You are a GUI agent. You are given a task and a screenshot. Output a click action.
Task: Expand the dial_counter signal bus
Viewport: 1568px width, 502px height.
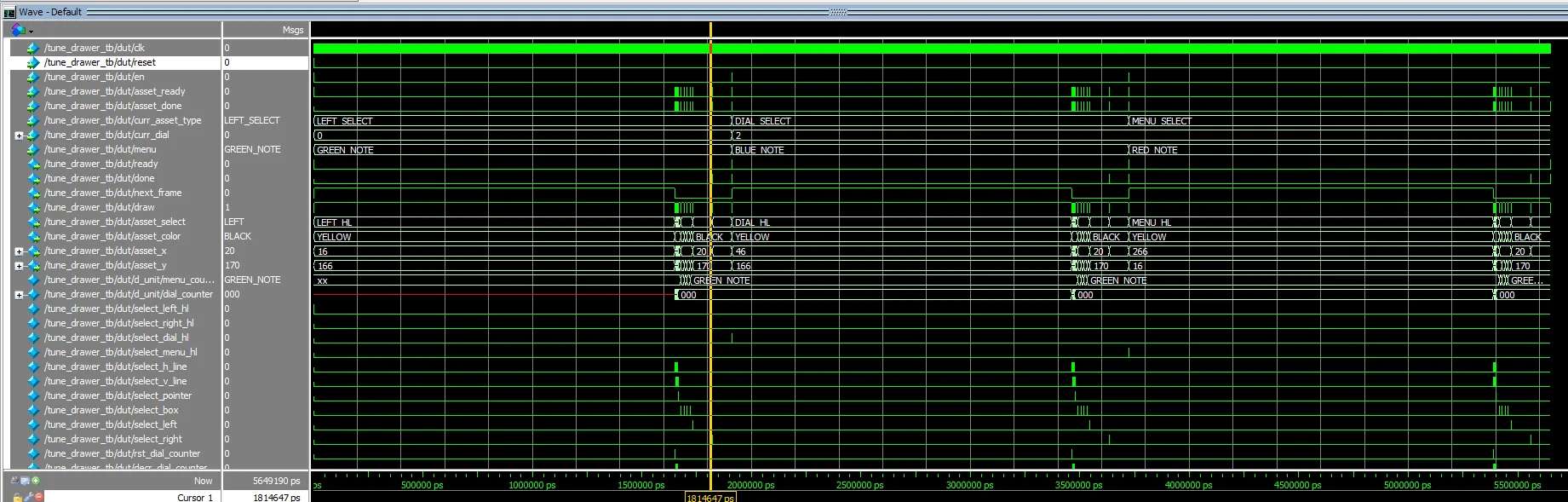pos(19,295)
